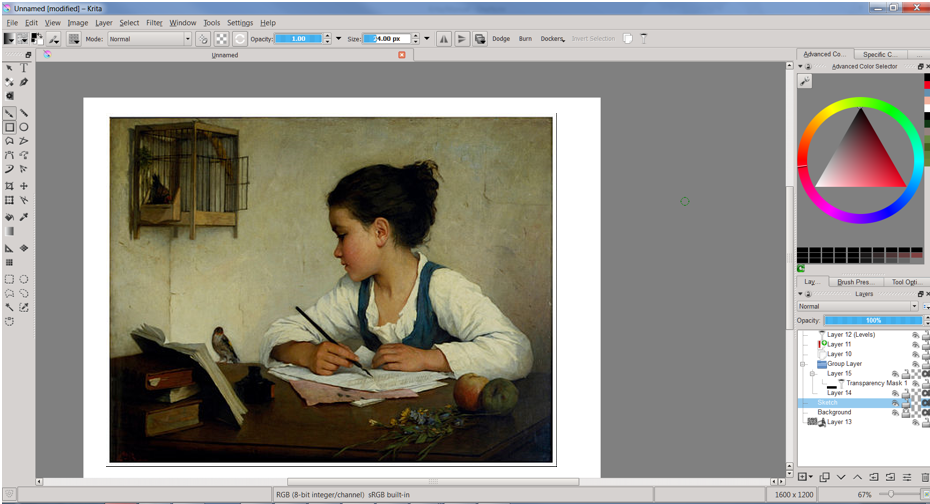Select the Crop tool

(x=9, y=186)
